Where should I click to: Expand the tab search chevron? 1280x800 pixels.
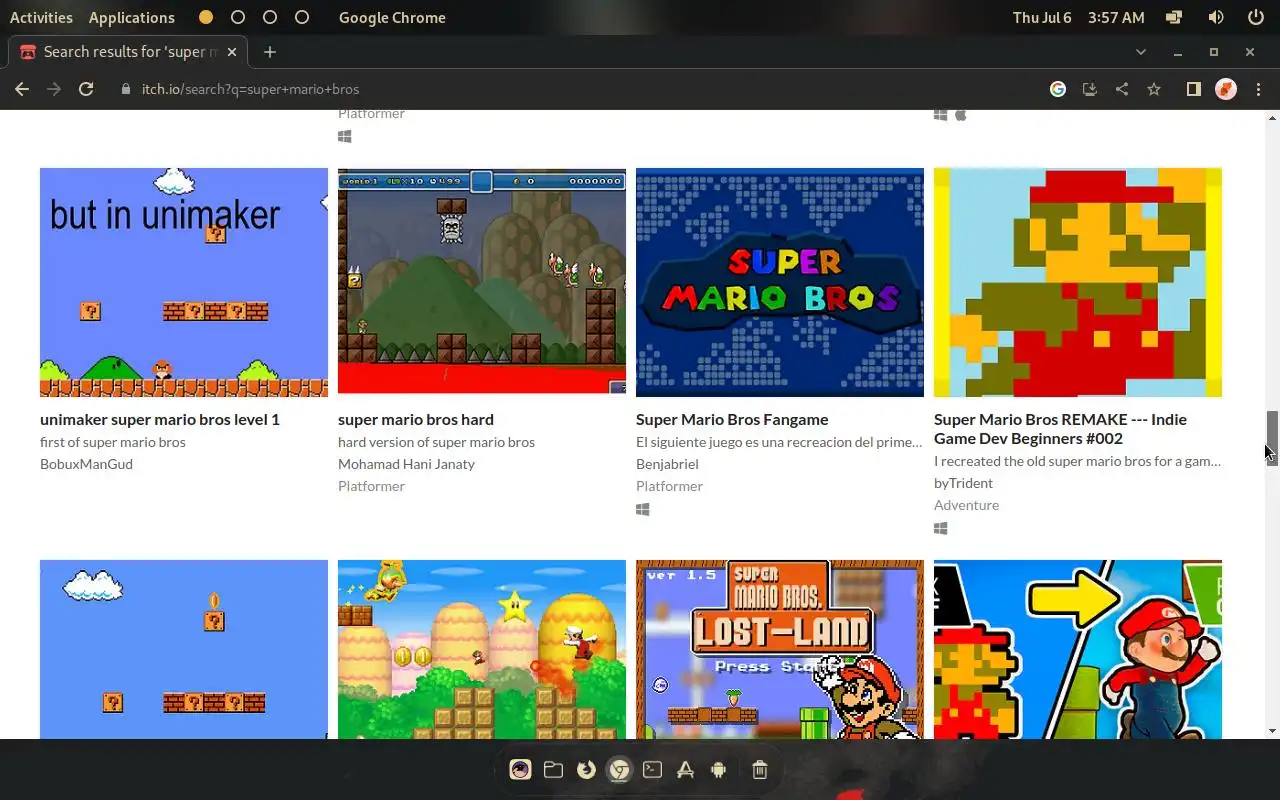point(1141,52)
